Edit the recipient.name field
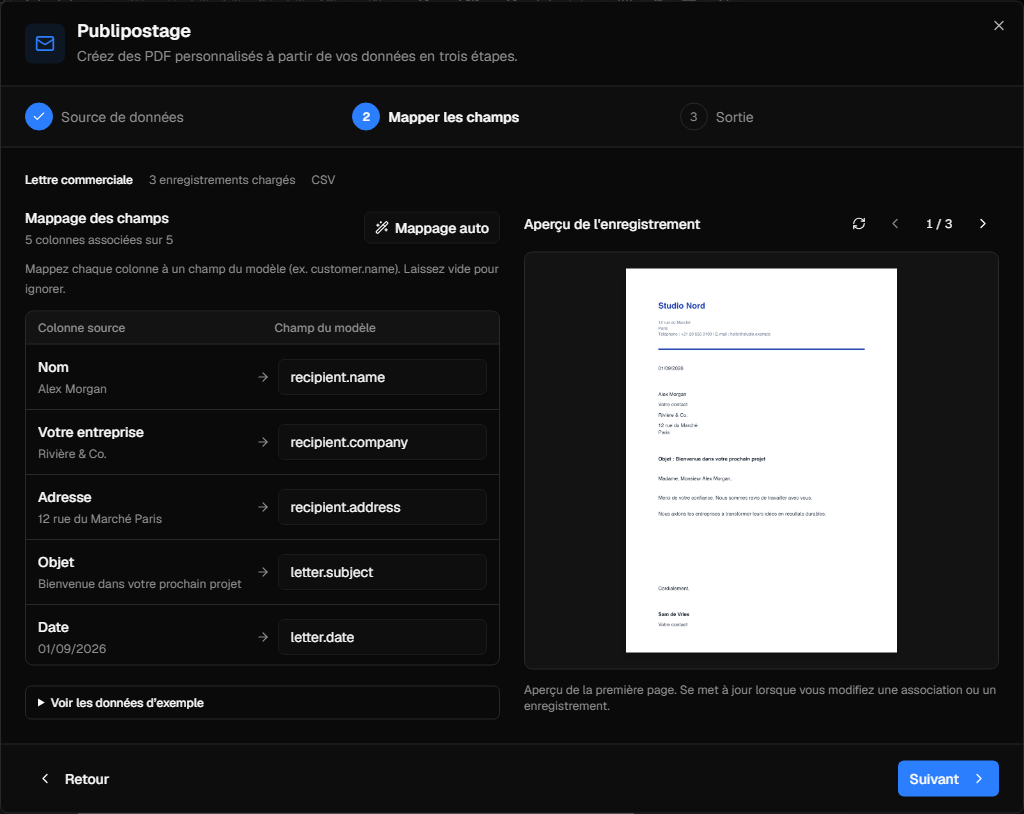The image size is (1024, 814). click(382, 377)
